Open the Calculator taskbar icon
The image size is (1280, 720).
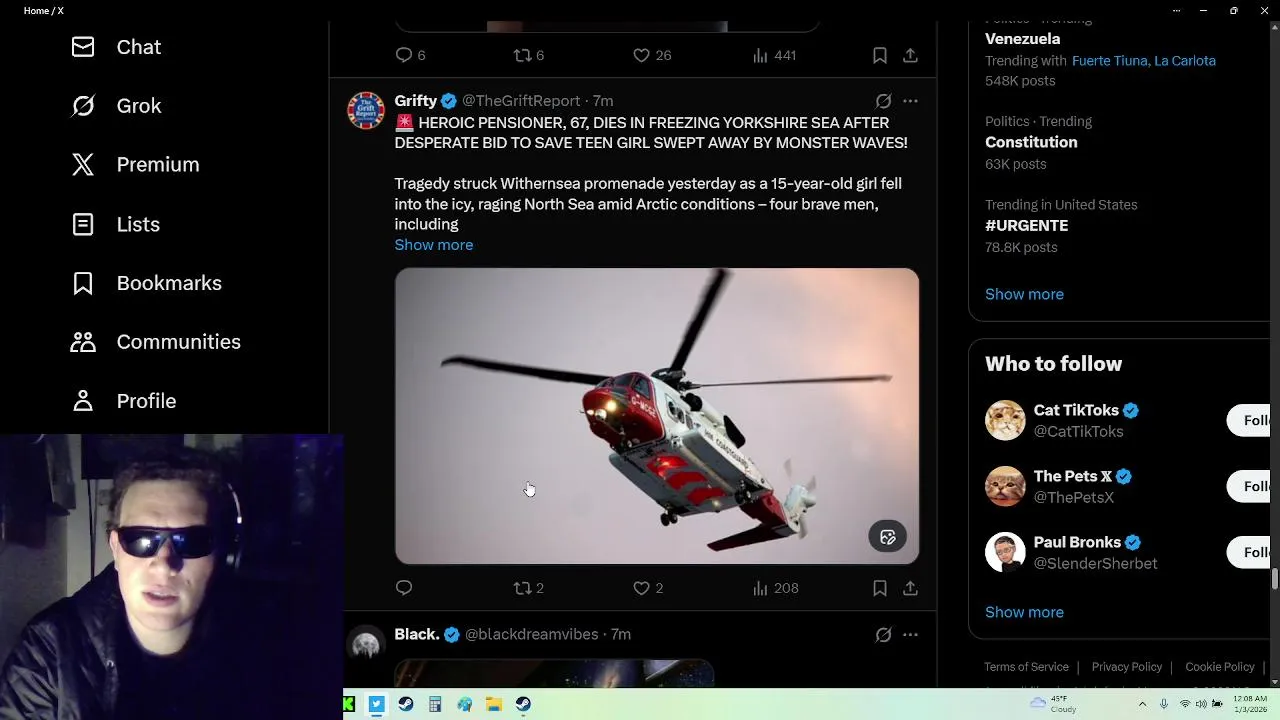pos(435,704)
